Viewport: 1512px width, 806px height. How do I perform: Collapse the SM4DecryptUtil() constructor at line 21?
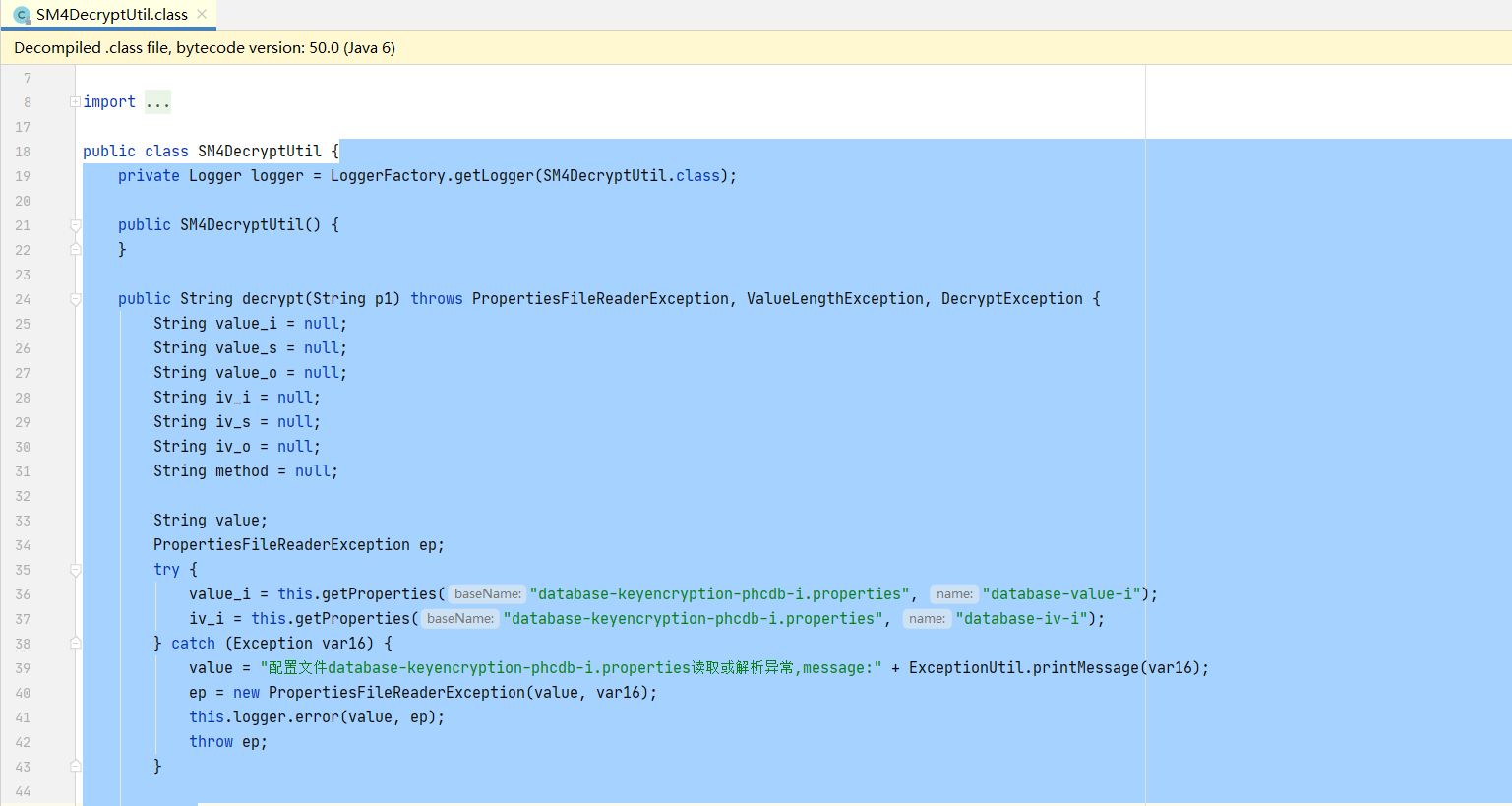tap(75, 225)
